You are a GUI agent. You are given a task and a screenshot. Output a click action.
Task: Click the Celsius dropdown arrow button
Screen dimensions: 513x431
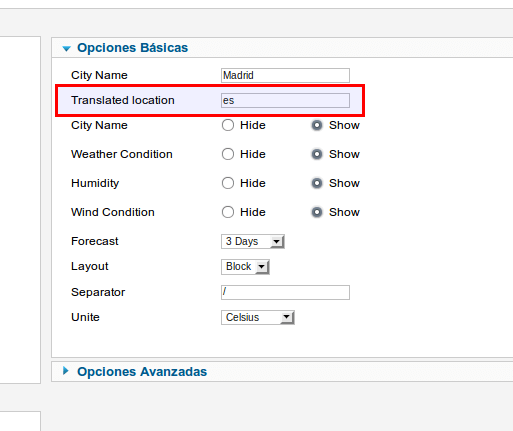pyautogui.click(x=287, y=317)
